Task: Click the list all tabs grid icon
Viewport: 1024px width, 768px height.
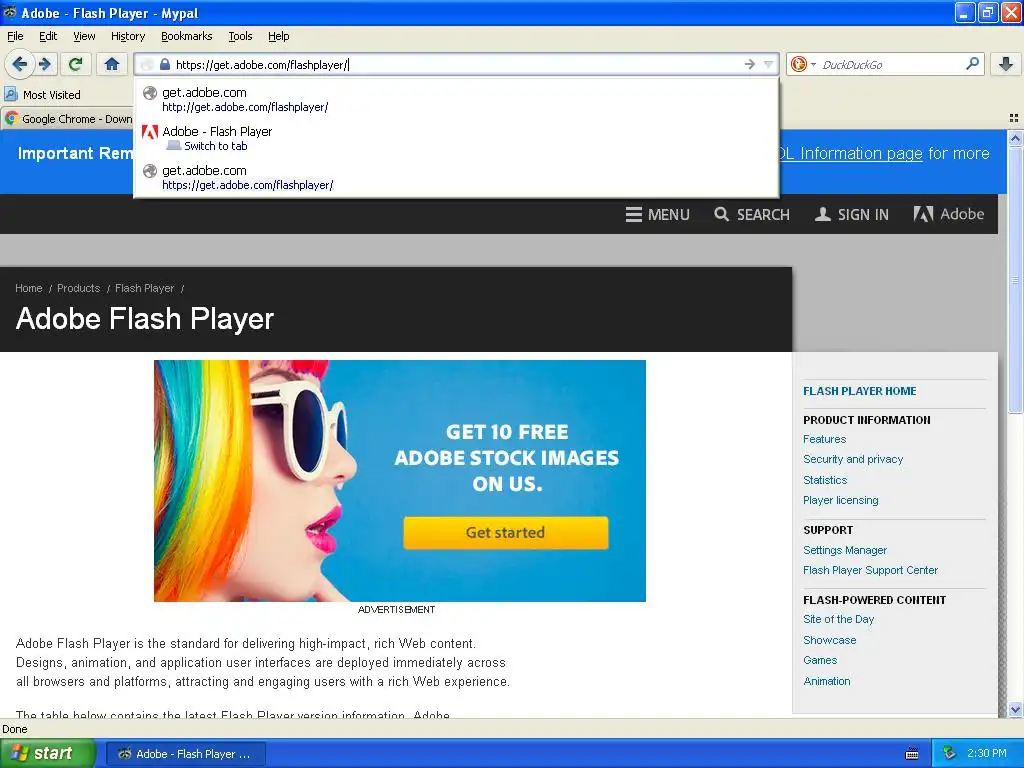Action: pos(1014,118)
